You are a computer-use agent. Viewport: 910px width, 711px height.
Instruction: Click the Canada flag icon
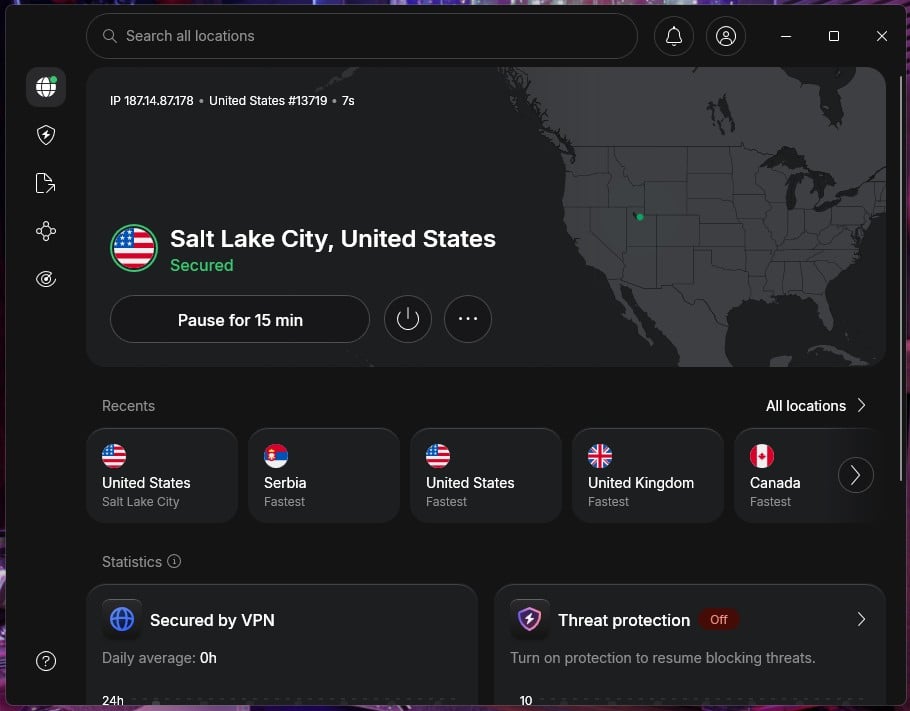point(762,456)
